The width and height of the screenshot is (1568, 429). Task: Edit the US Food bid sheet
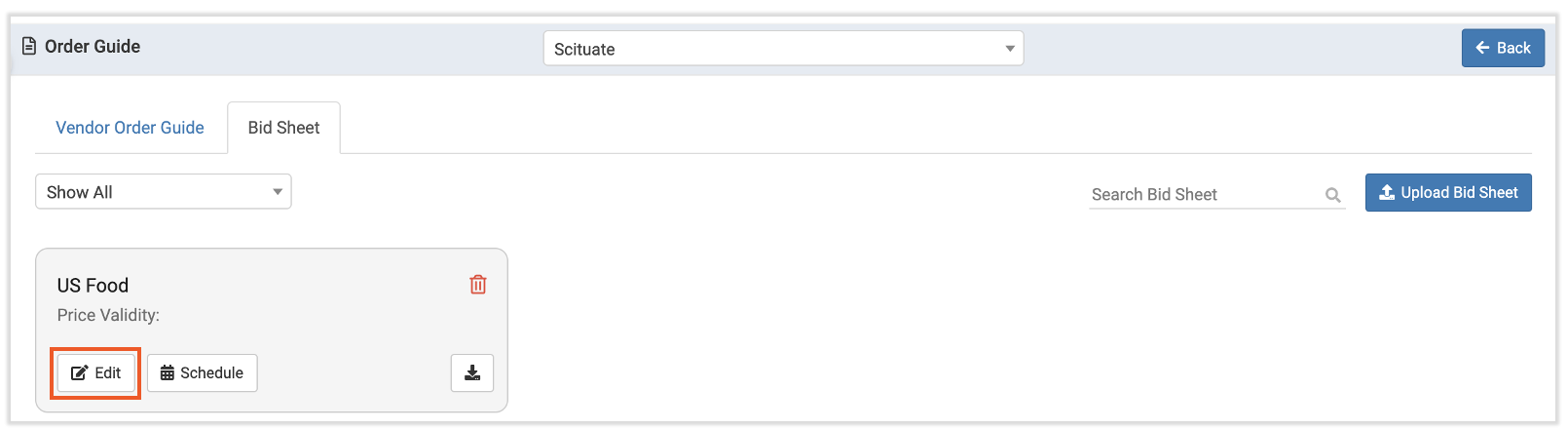coord(96,372)
